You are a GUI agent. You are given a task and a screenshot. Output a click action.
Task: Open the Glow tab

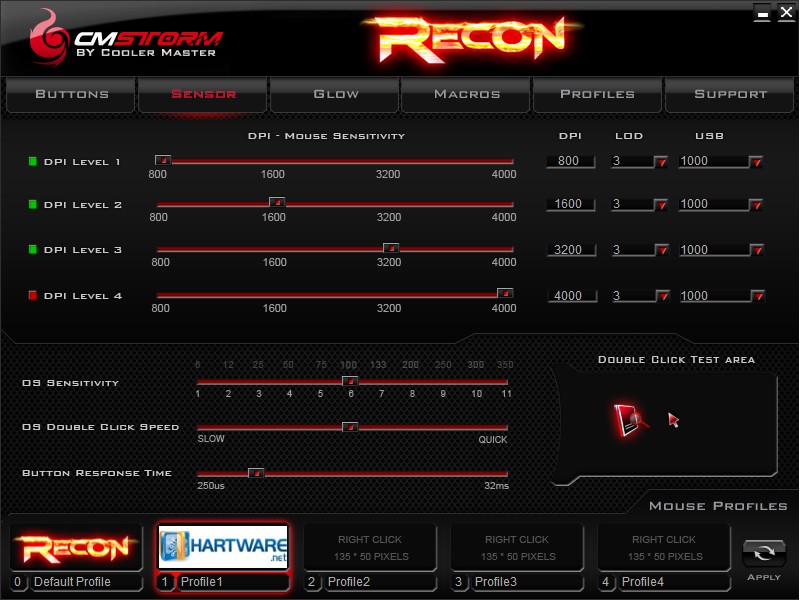coord(335,94)
